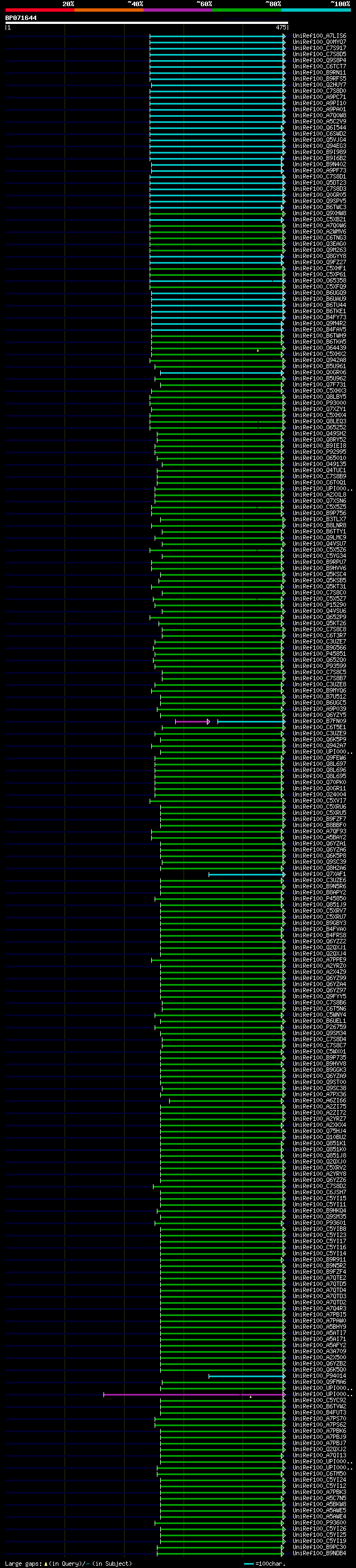Click the UniRef100_P94014 label

(319, 1376)
